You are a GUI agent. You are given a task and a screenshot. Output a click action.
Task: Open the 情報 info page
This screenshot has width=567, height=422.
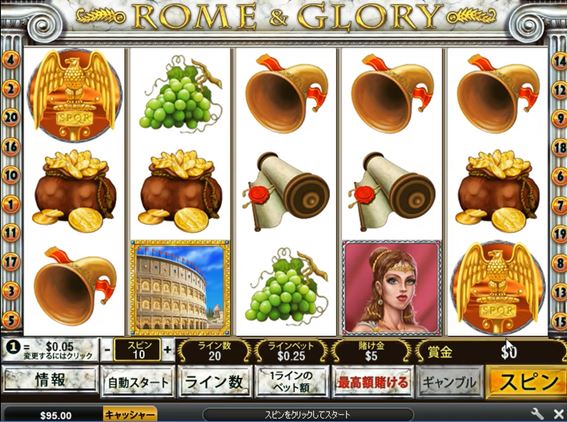(50, 380)
